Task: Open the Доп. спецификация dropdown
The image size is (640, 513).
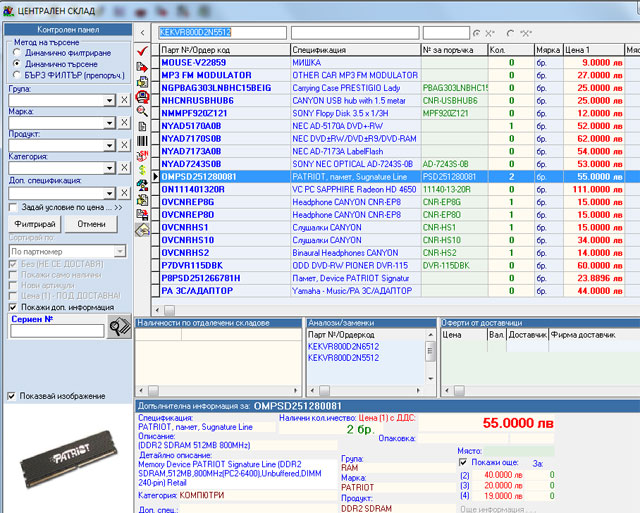Action: pos(109,193)
